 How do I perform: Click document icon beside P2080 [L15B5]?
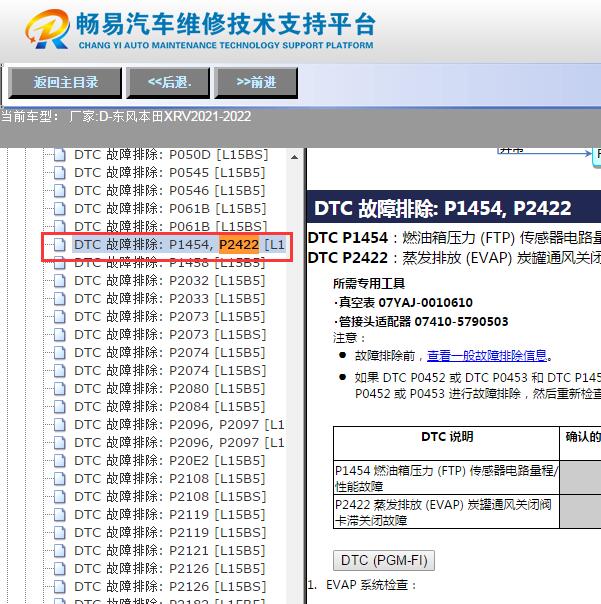point(60,389)
